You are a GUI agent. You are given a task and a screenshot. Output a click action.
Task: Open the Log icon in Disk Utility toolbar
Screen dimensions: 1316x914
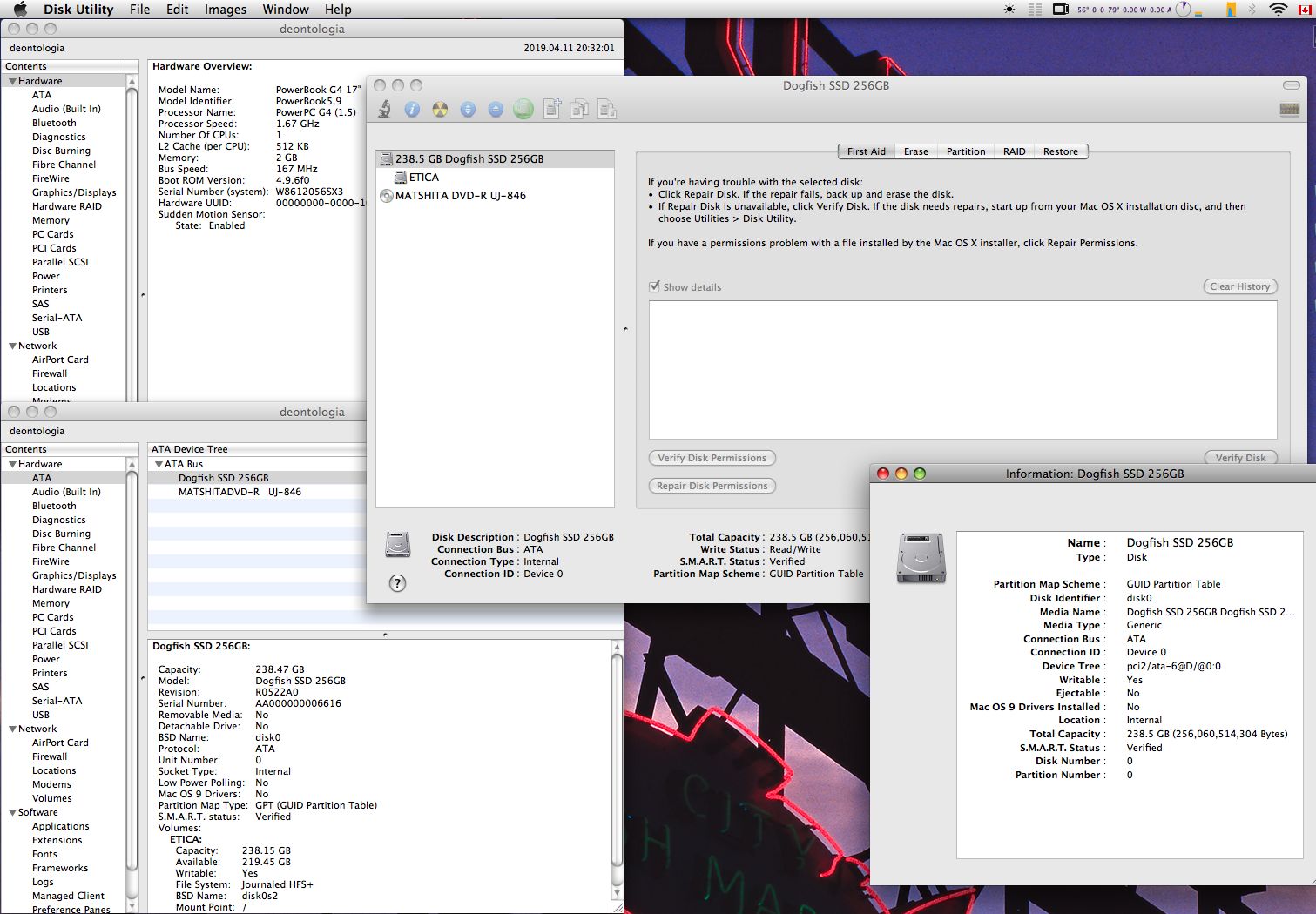coord(1290,109)
